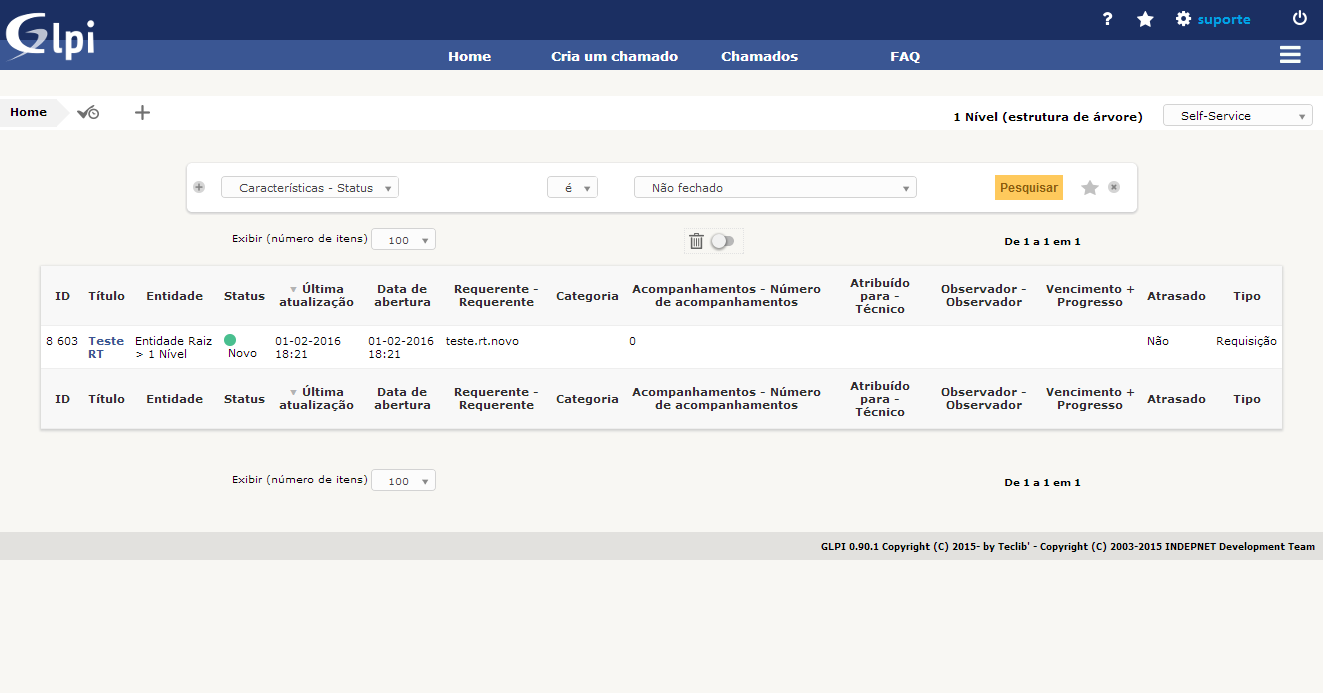Open the Não fechado value dropdown
The image size is (1323, 693).
pyautogui.click(x=775, y=188)
